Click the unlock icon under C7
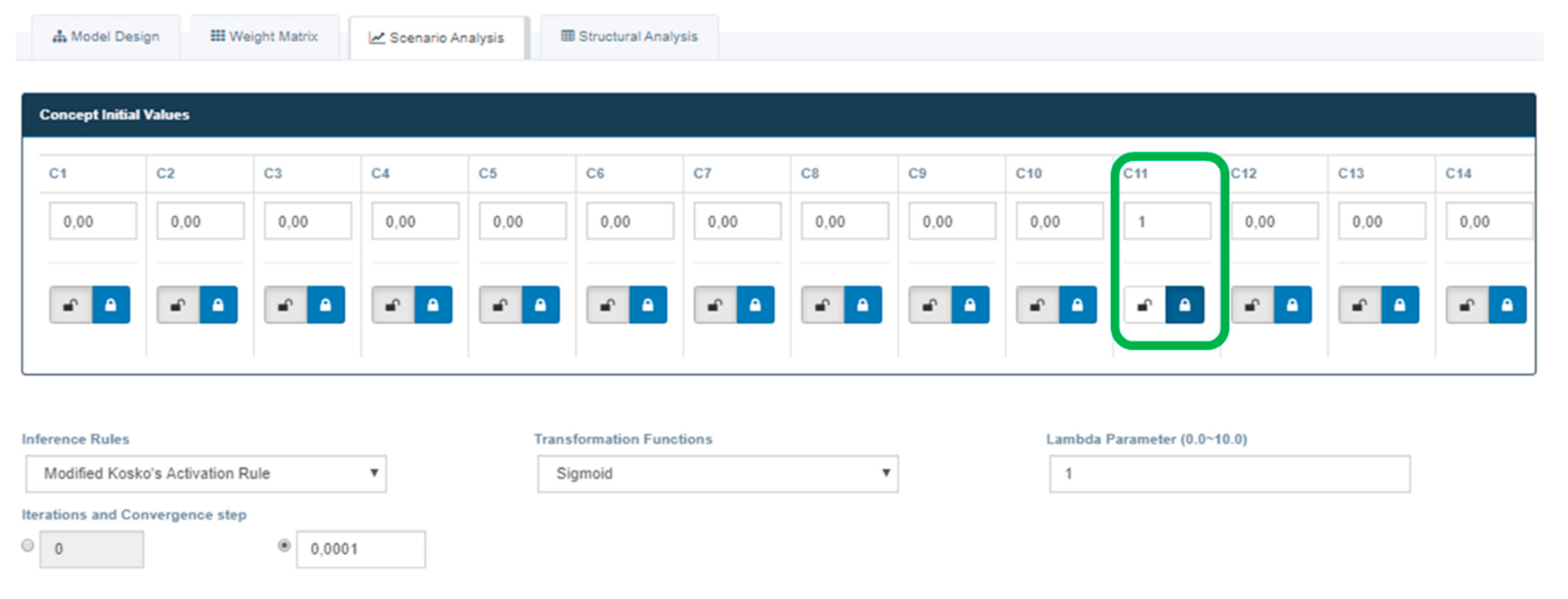 (x=715, y=304)
